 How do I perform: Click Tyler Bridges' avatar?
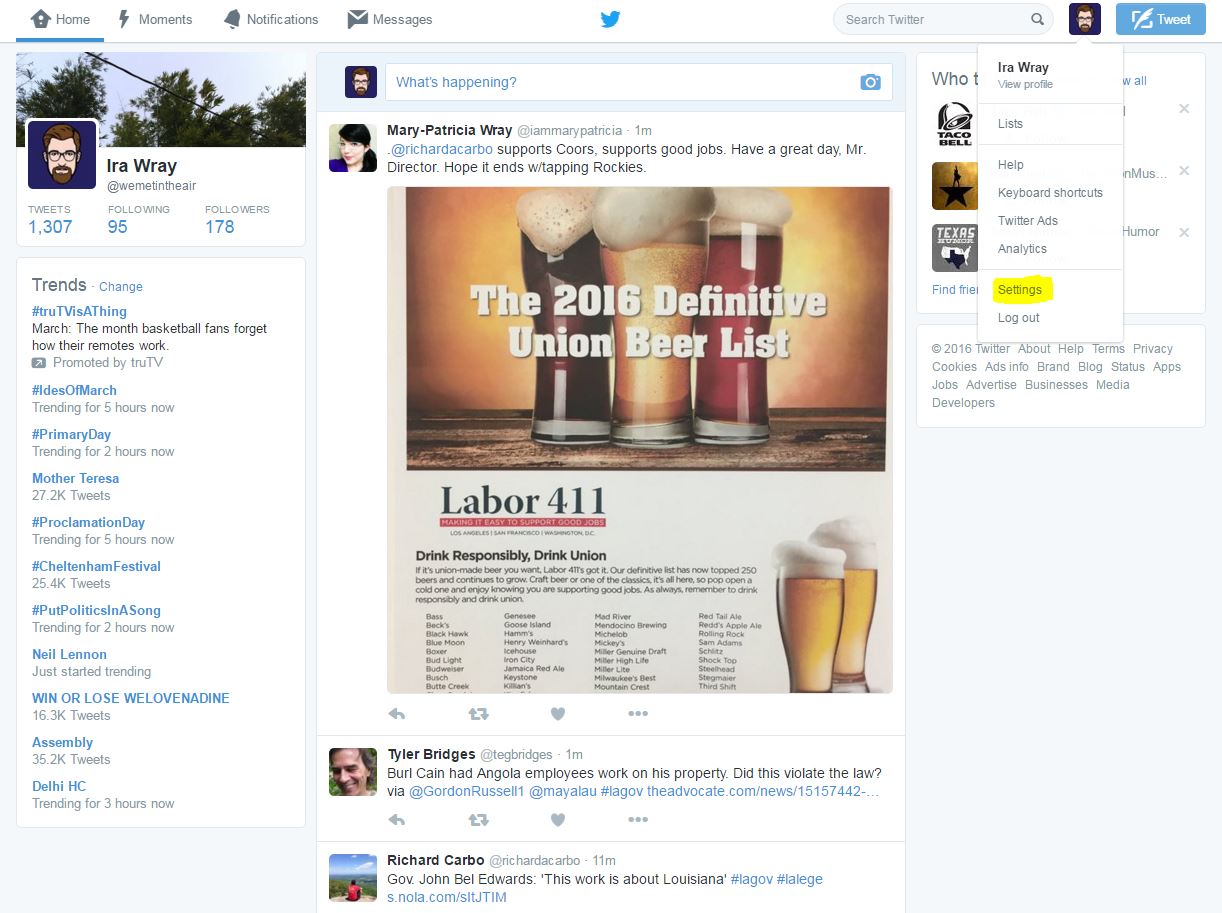(353, 772)
